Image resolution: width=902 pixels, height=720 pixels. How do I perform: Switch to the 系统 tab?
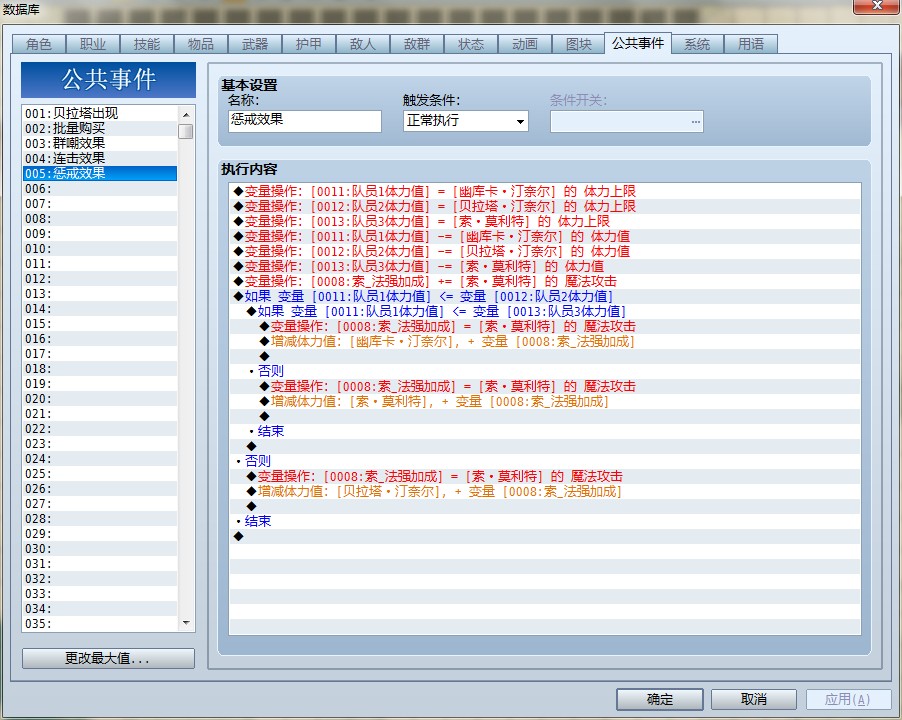pyautogui.click(x=697, y=44)
